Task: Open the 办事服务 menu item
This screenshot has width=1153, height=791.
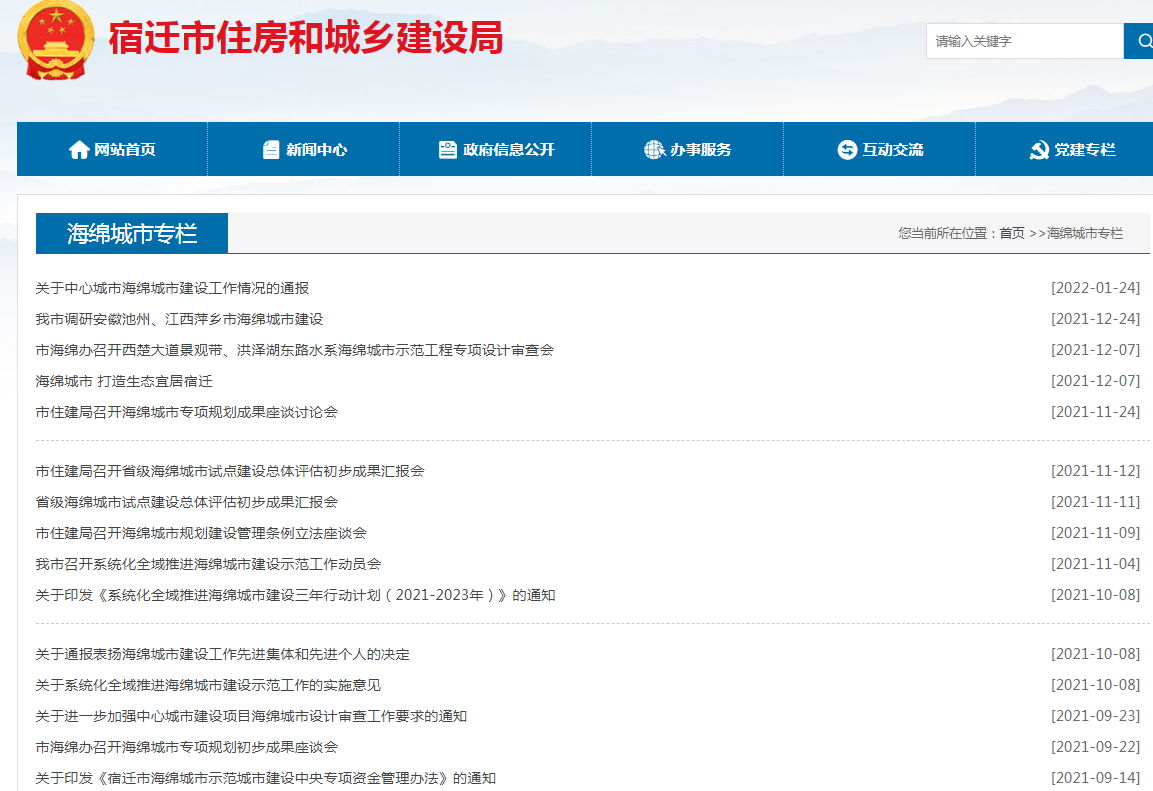Action: coord(688,149)
